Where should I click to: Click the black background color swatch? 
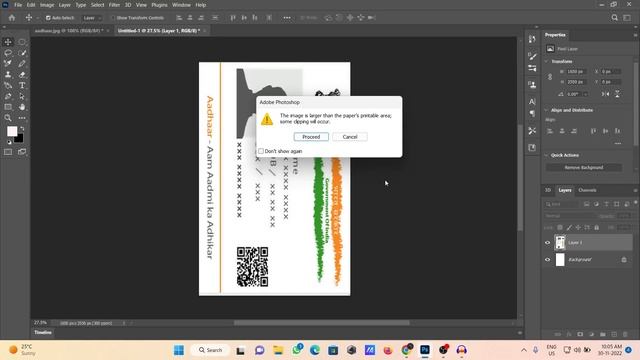tap(19, 139)
